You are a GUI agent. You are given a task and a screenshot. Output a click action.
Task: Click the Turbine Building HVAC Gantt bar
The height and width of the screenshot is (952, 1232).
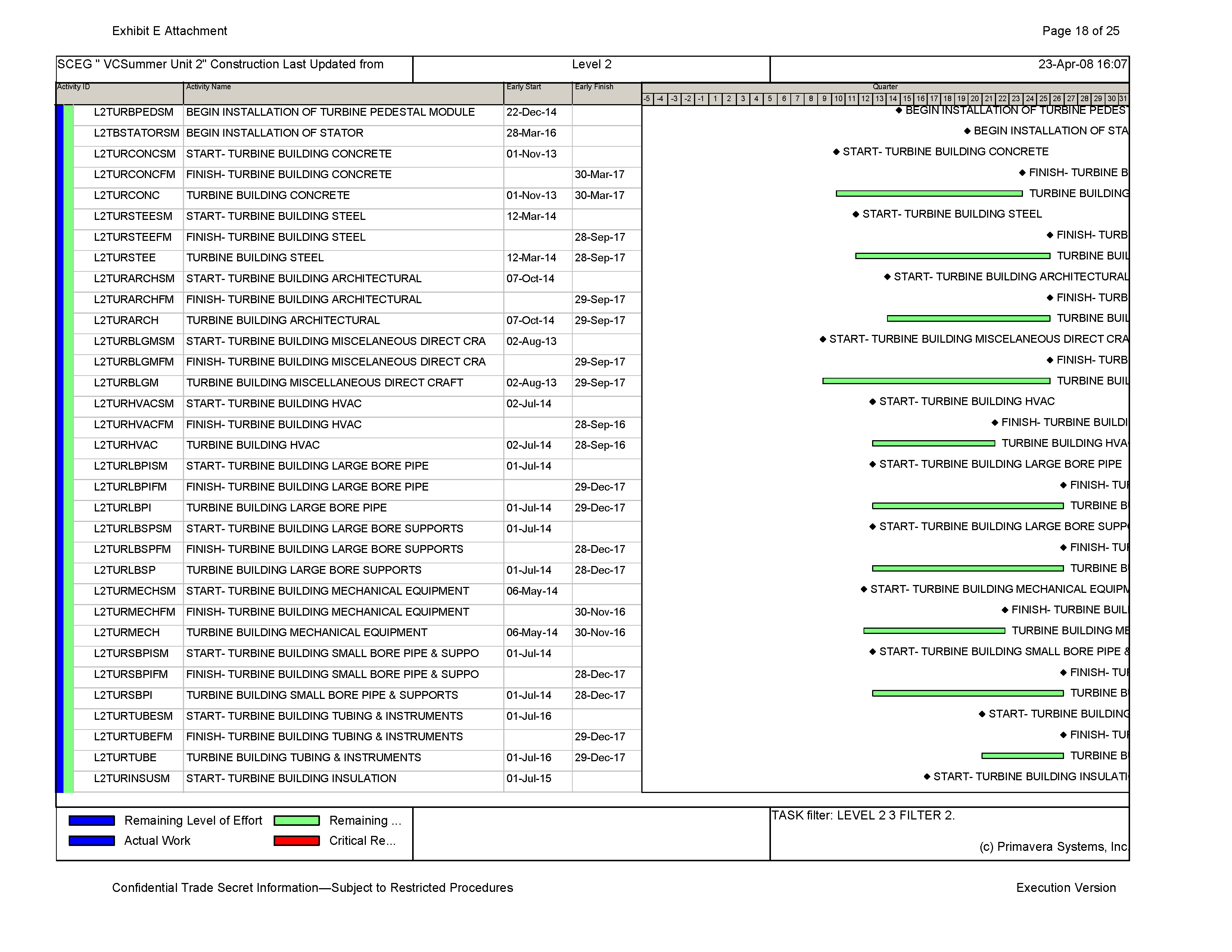coord(934,443)
